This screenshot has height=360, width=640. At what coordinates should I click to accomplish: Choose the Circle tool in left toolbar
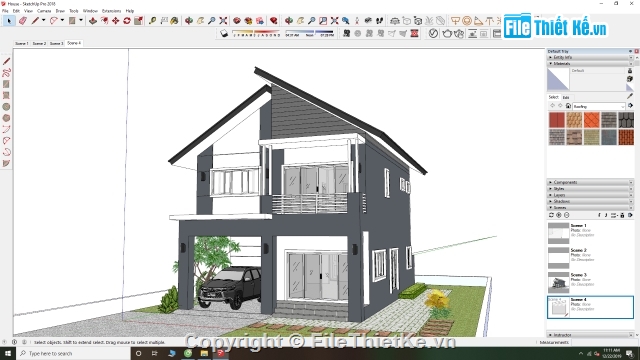click(6, 107)
